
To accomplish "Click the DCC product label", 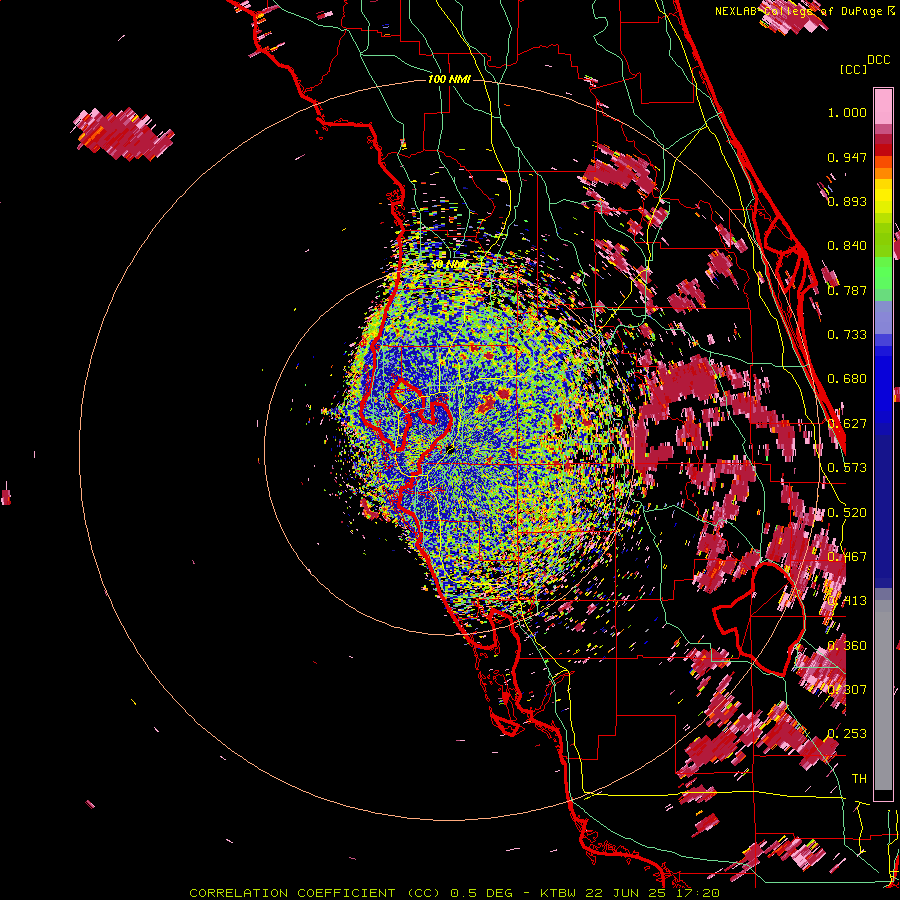I will [878, 60].
